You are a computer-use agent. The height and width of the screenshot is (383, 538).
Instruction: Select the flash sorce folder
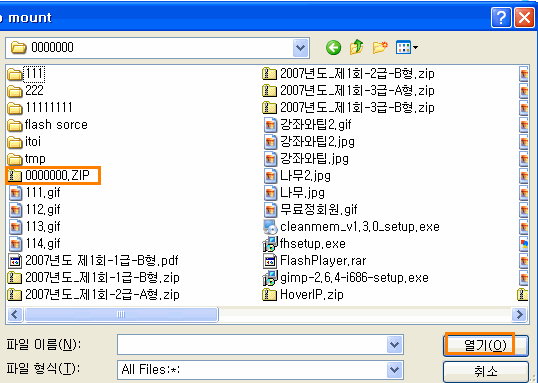pos(47,125)
